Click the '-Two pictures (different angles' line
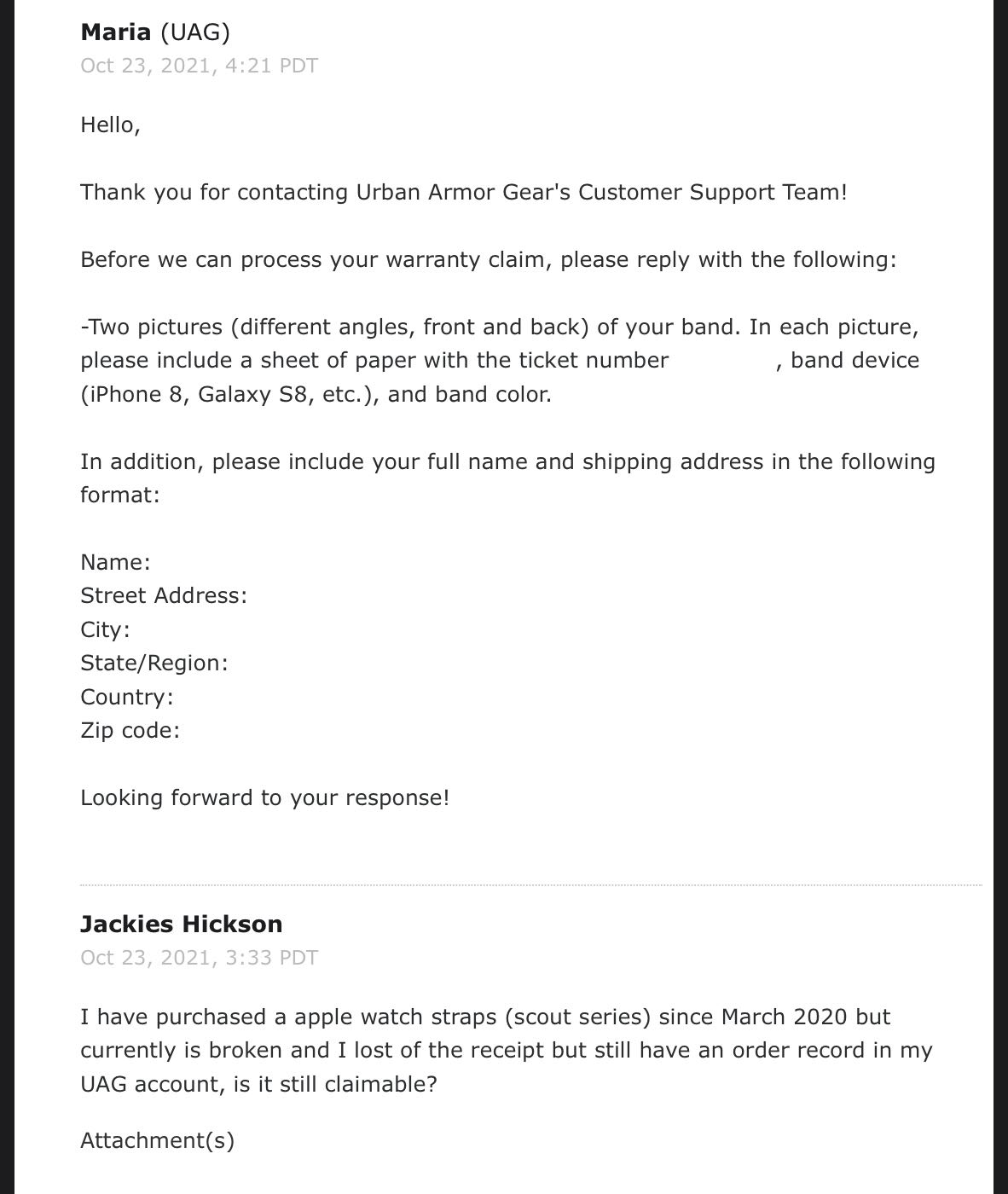The image size is (1008, 1194). [x=500, y=327]
